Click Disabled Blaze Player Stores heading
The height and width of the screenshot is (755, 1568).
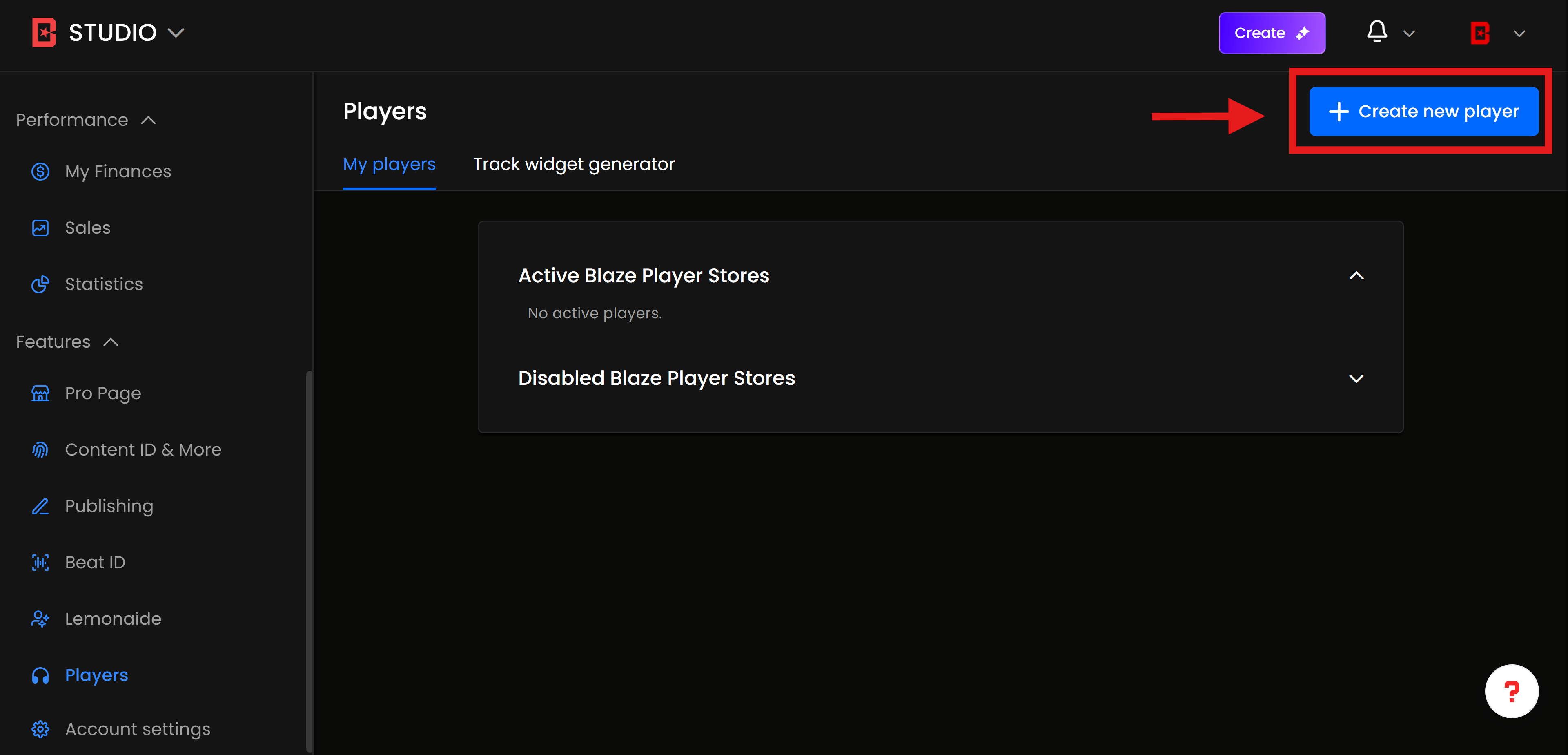click(656, 378)
